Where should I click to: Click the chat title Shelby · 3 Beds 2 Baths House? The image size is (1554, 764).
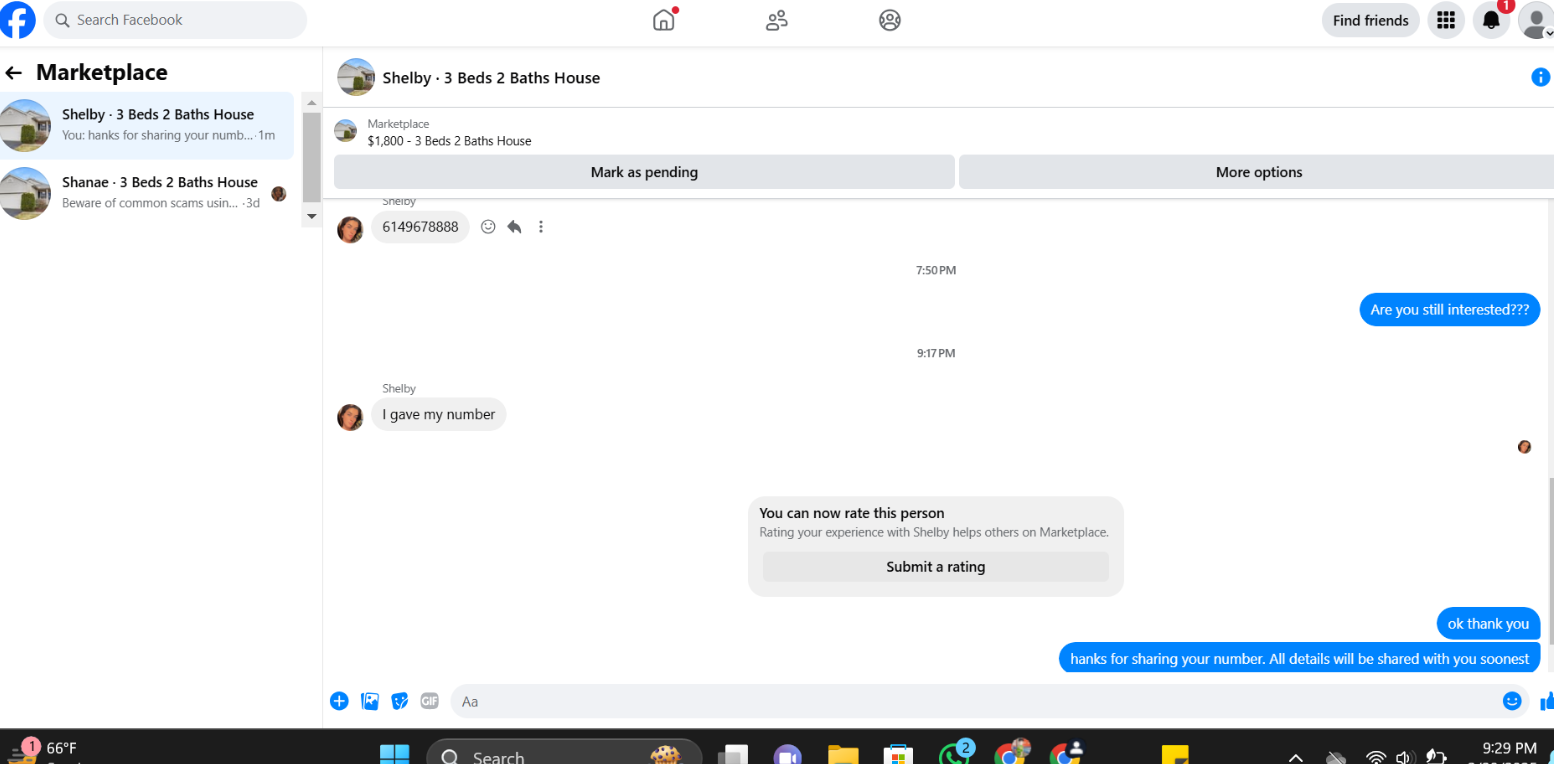(x=491, y=78)
